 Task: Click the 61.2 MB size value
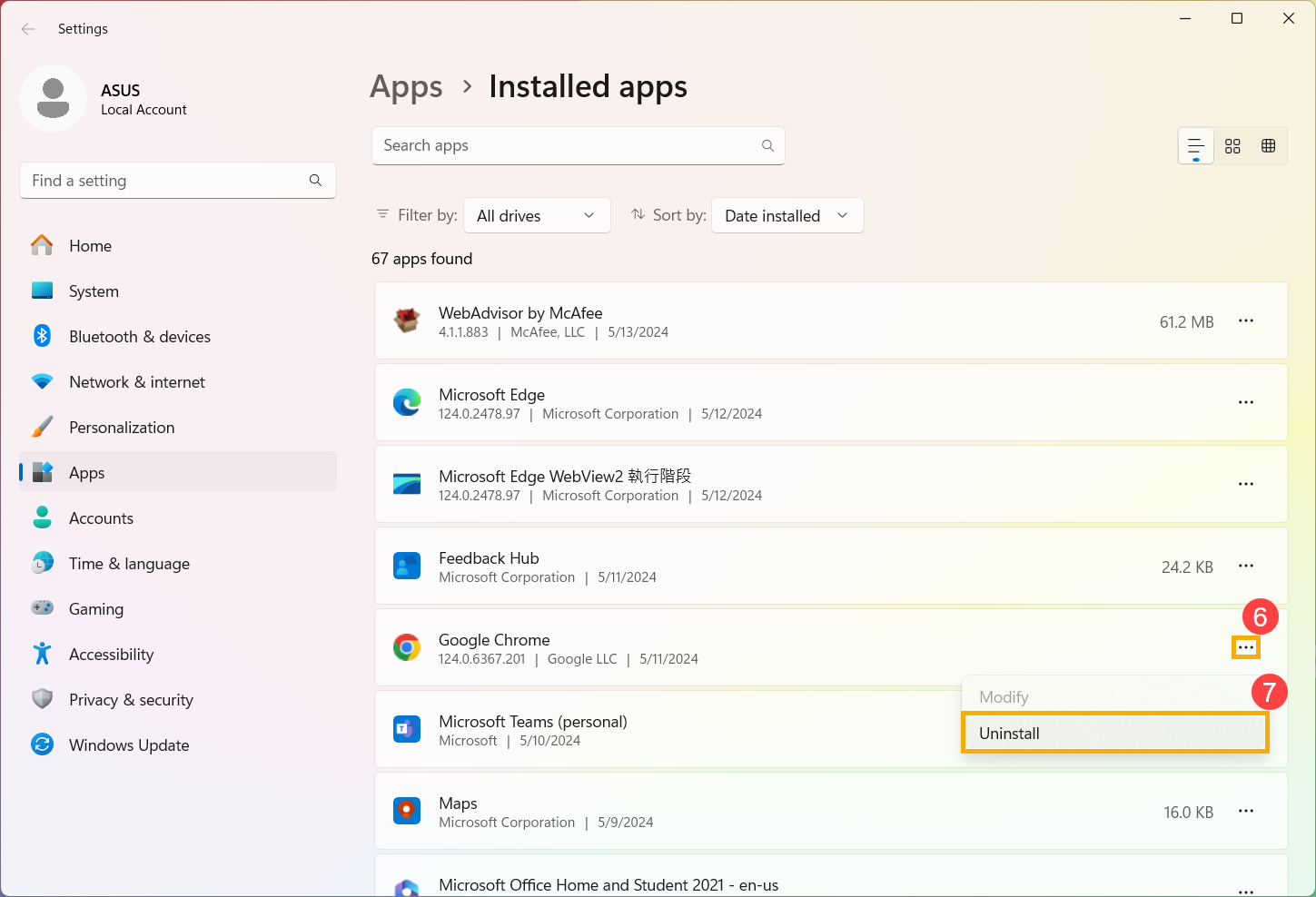[x=1186, y=321]
